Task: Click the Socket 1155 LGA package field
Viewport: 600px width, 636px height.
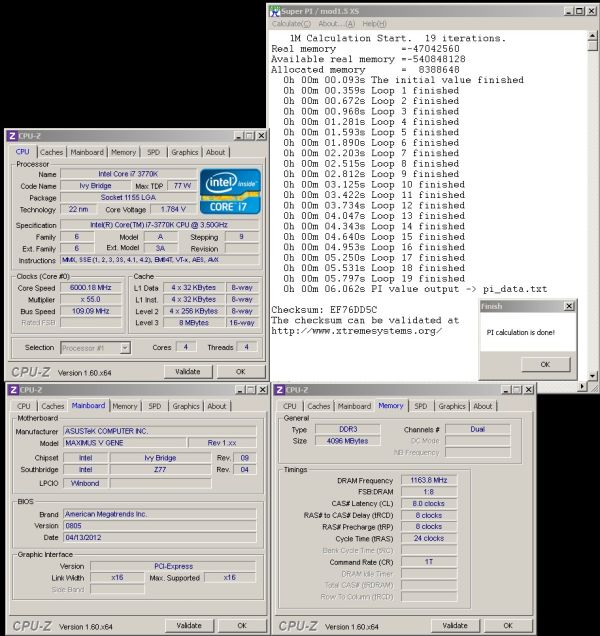Action: (128, 198)
